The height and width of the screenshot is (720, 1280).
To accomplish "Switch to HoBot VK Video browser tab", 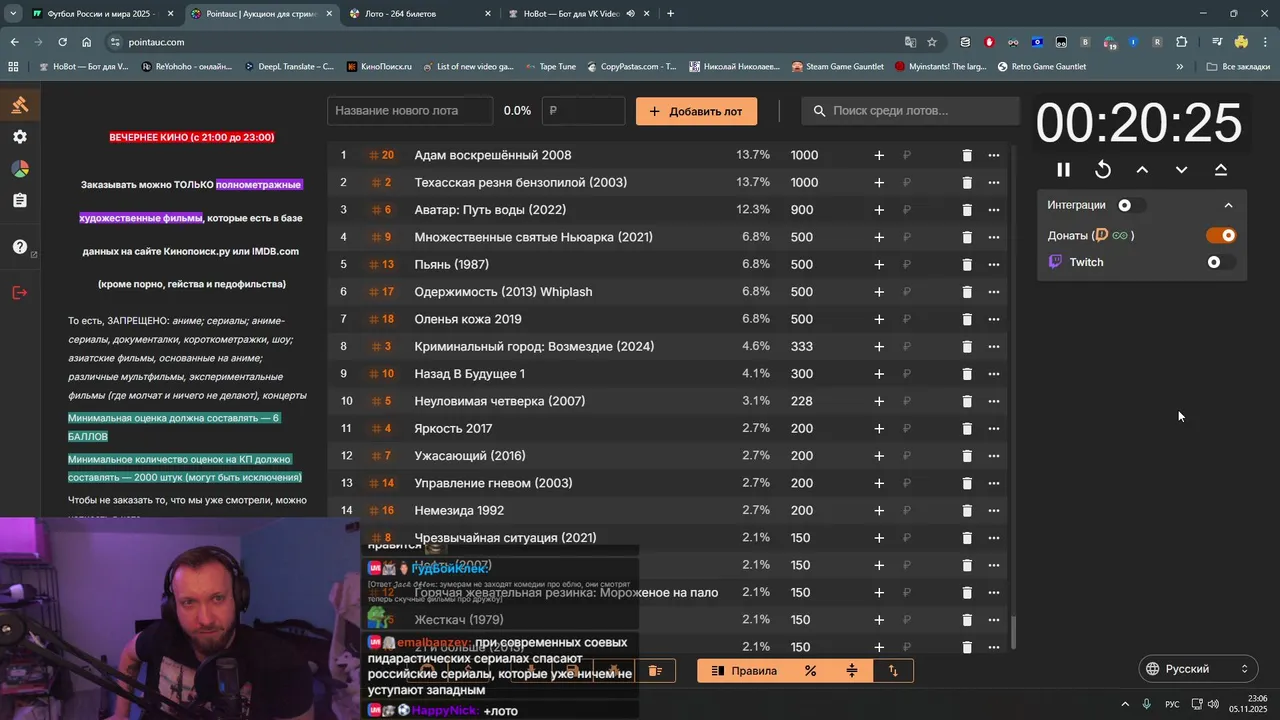I will click(577, 14).
